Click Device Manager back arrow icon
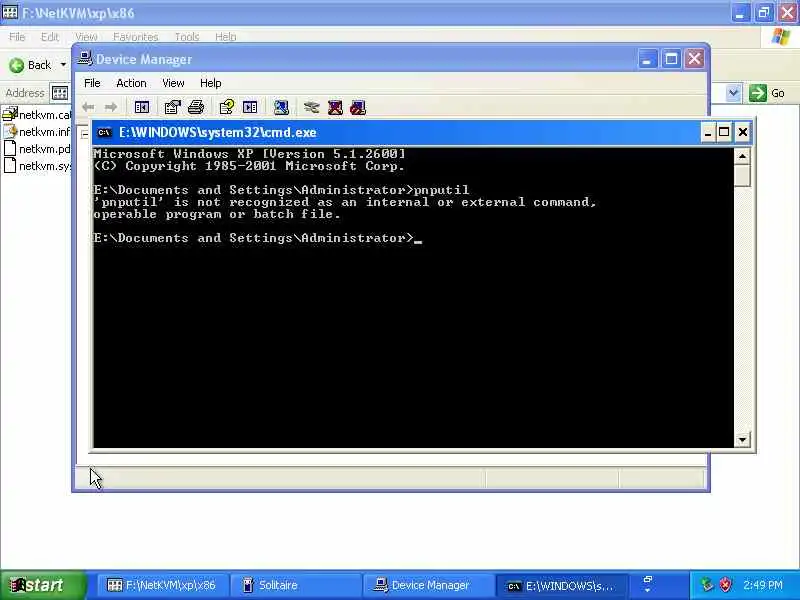 pyautogui.click(x=88, y=107)
